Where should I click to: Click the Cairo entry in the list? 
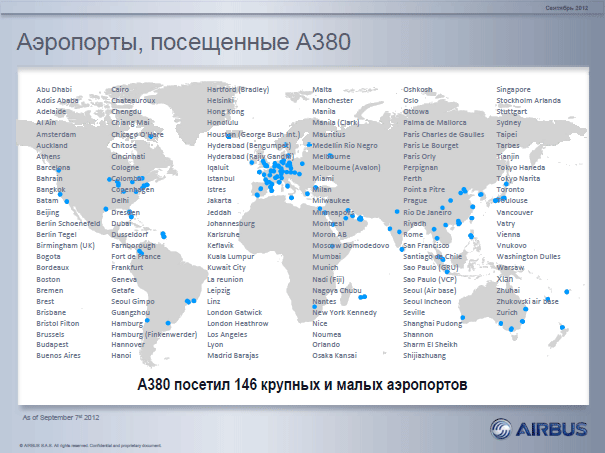120,89
